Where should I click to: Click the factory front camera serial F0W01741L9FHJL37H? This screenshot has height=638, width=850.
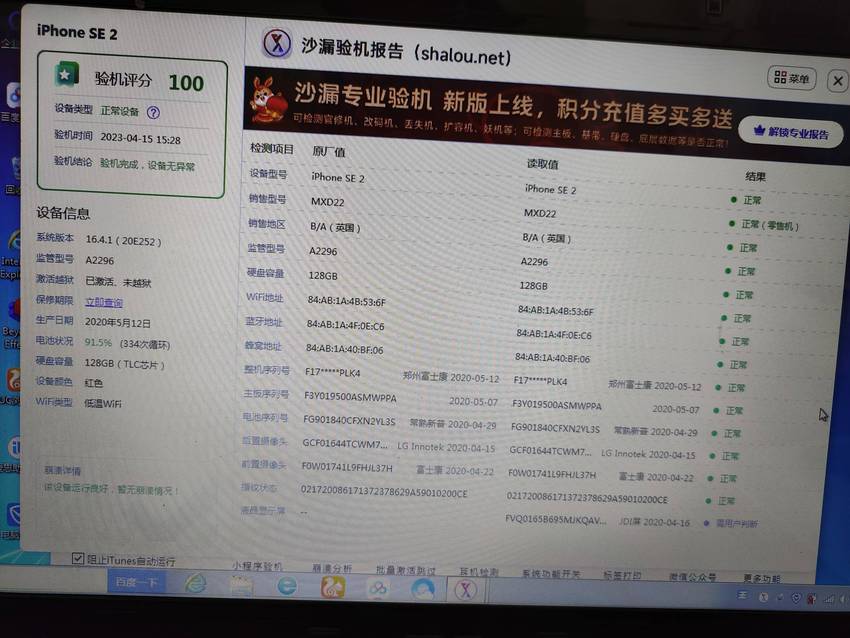347,467
